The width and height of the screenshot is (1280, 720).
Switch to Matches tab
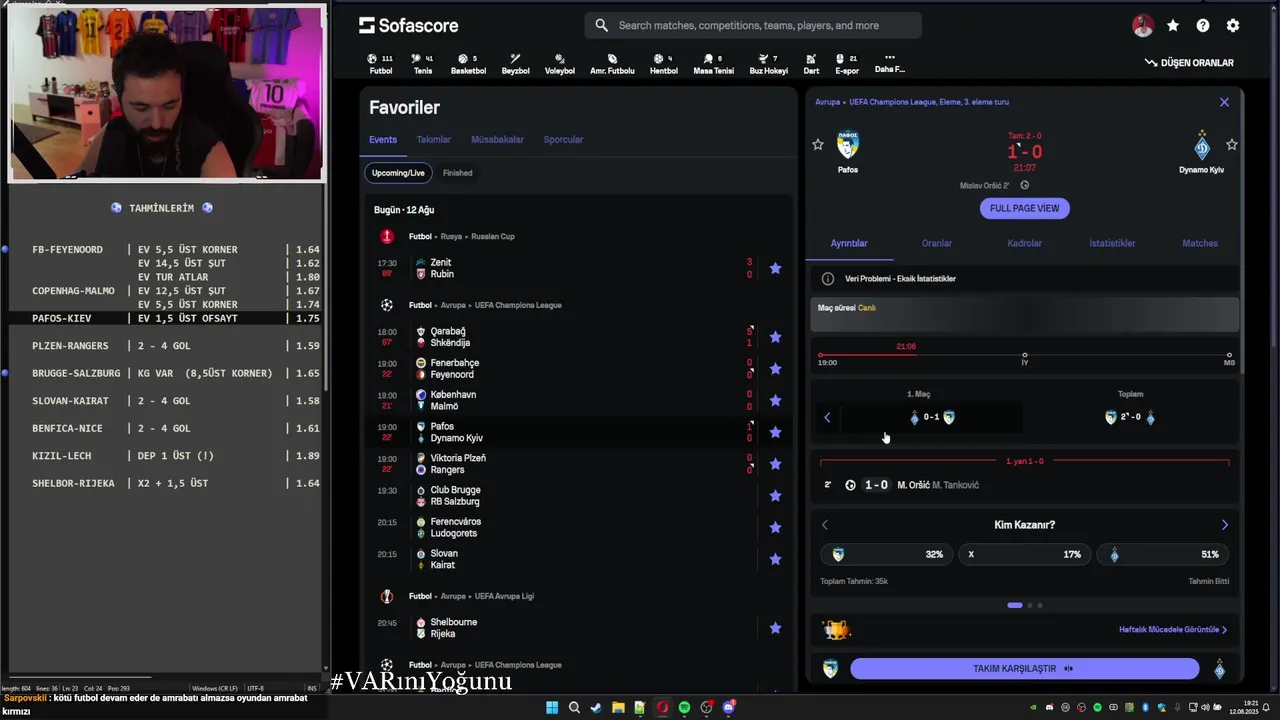point(1200,243)
